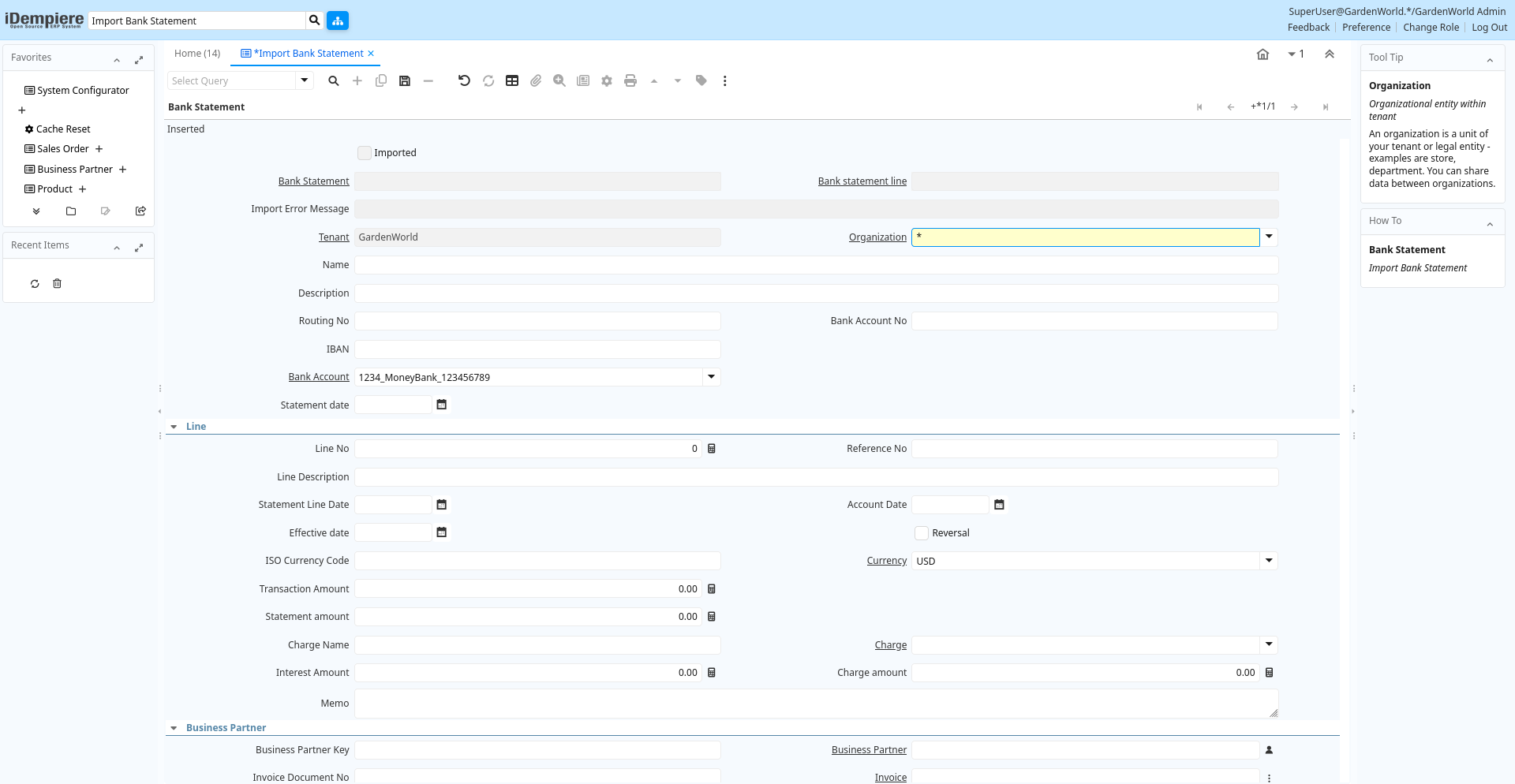Open Sales Order from Favorites
This screenshot has height=784, width=1515.
point(63,149)
